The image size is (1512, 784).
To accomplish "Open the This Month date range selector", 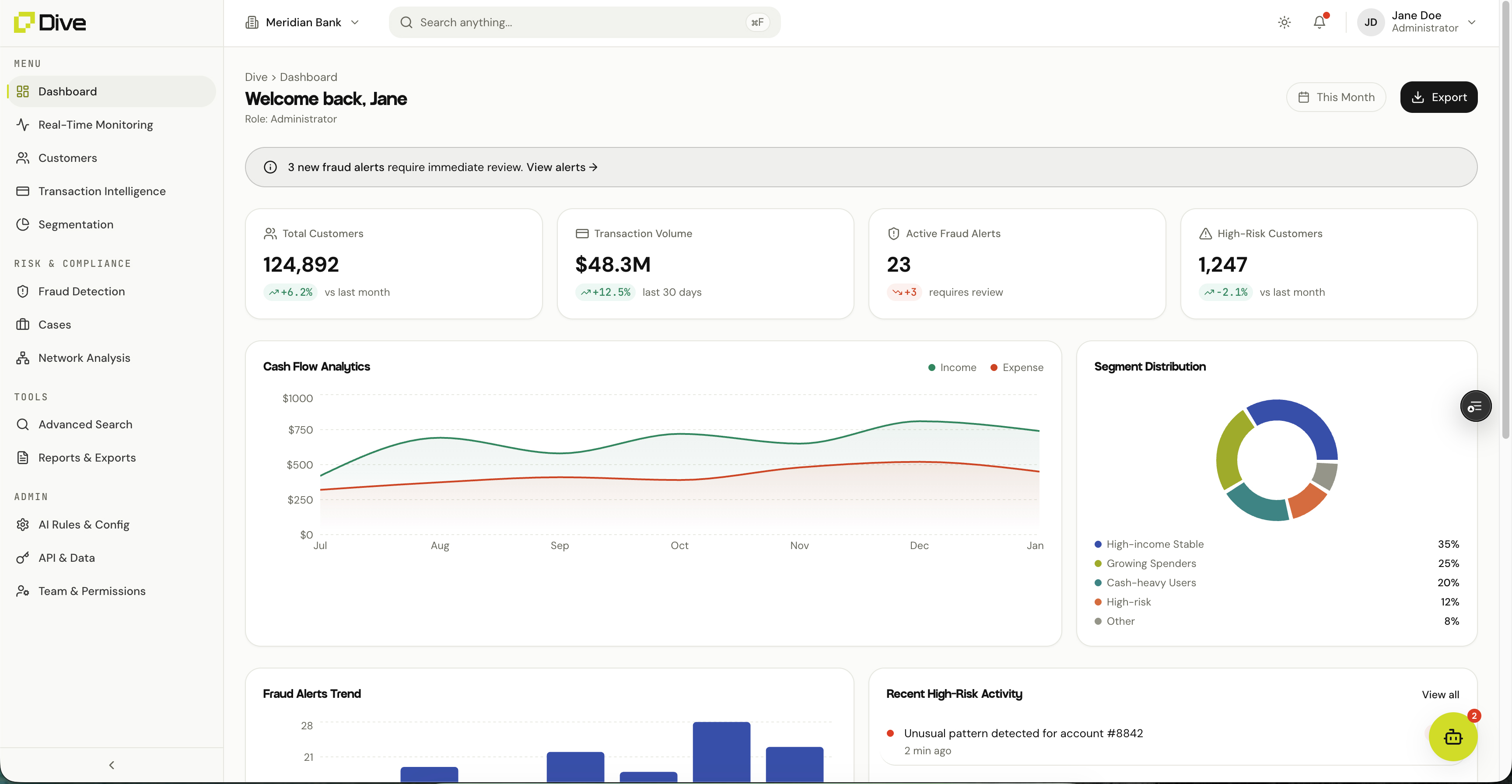I will [x=1336, y=98].
